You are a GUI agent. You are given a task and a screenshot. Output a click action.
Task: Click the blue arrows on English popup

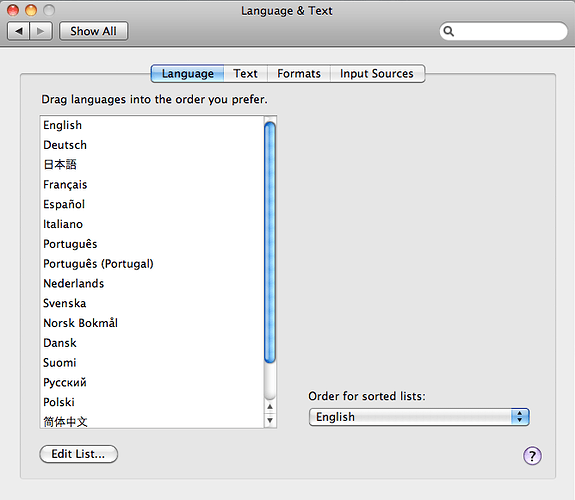pos(520,417)
